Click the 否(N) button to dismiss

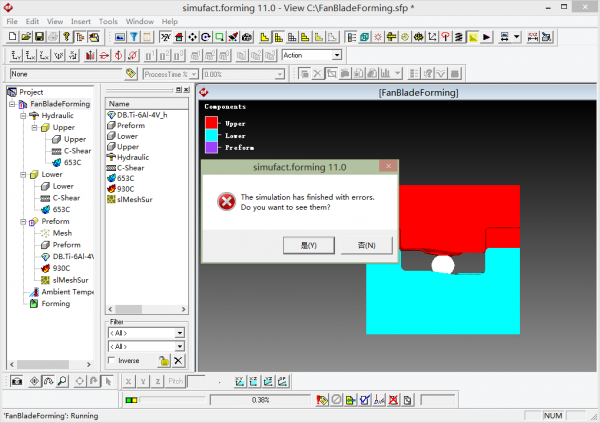coord(367,245)
